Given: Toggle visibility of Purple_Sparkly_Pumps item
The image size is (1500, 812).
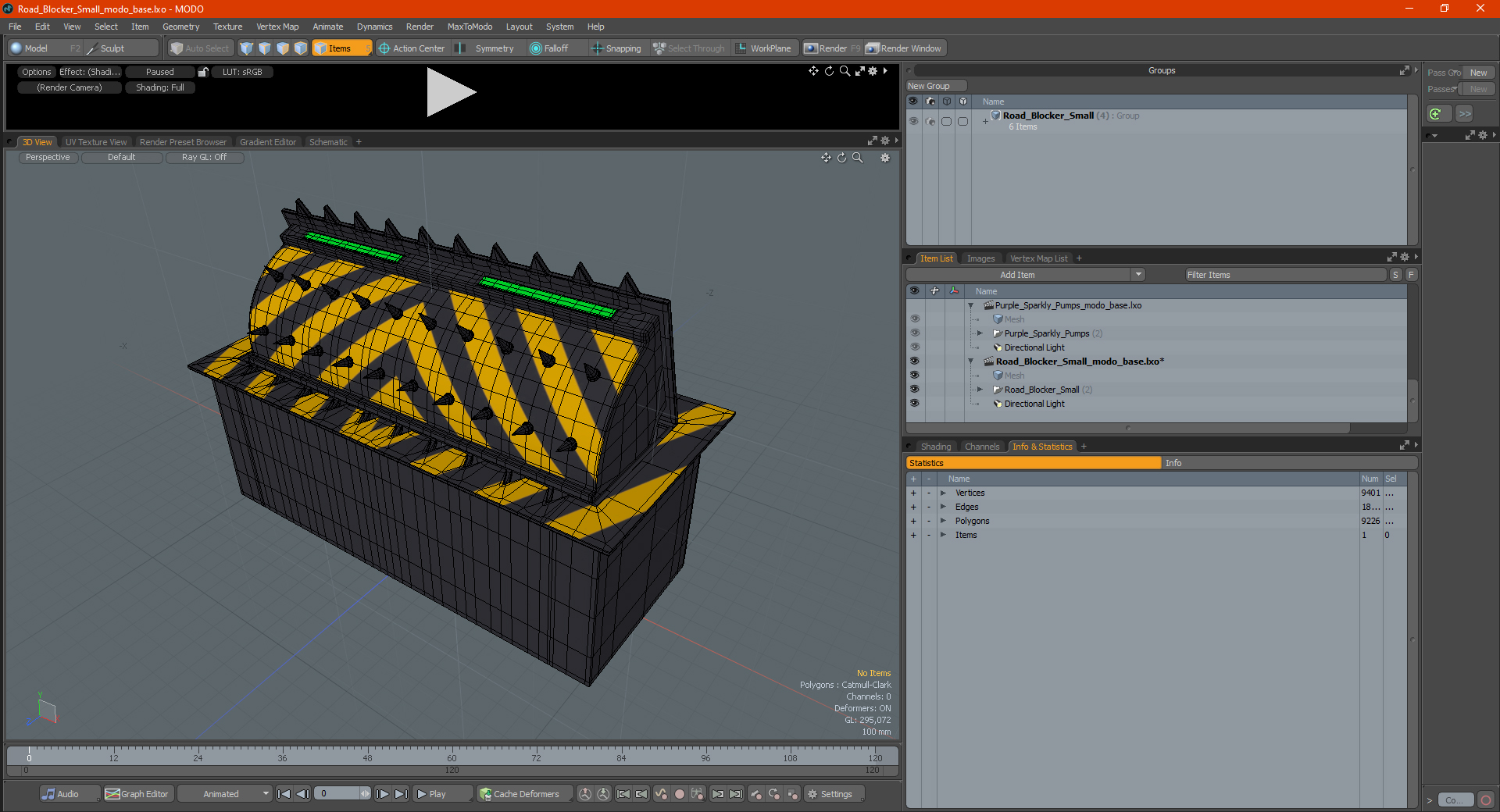Looking at the screenshot, I should point(914,333).
